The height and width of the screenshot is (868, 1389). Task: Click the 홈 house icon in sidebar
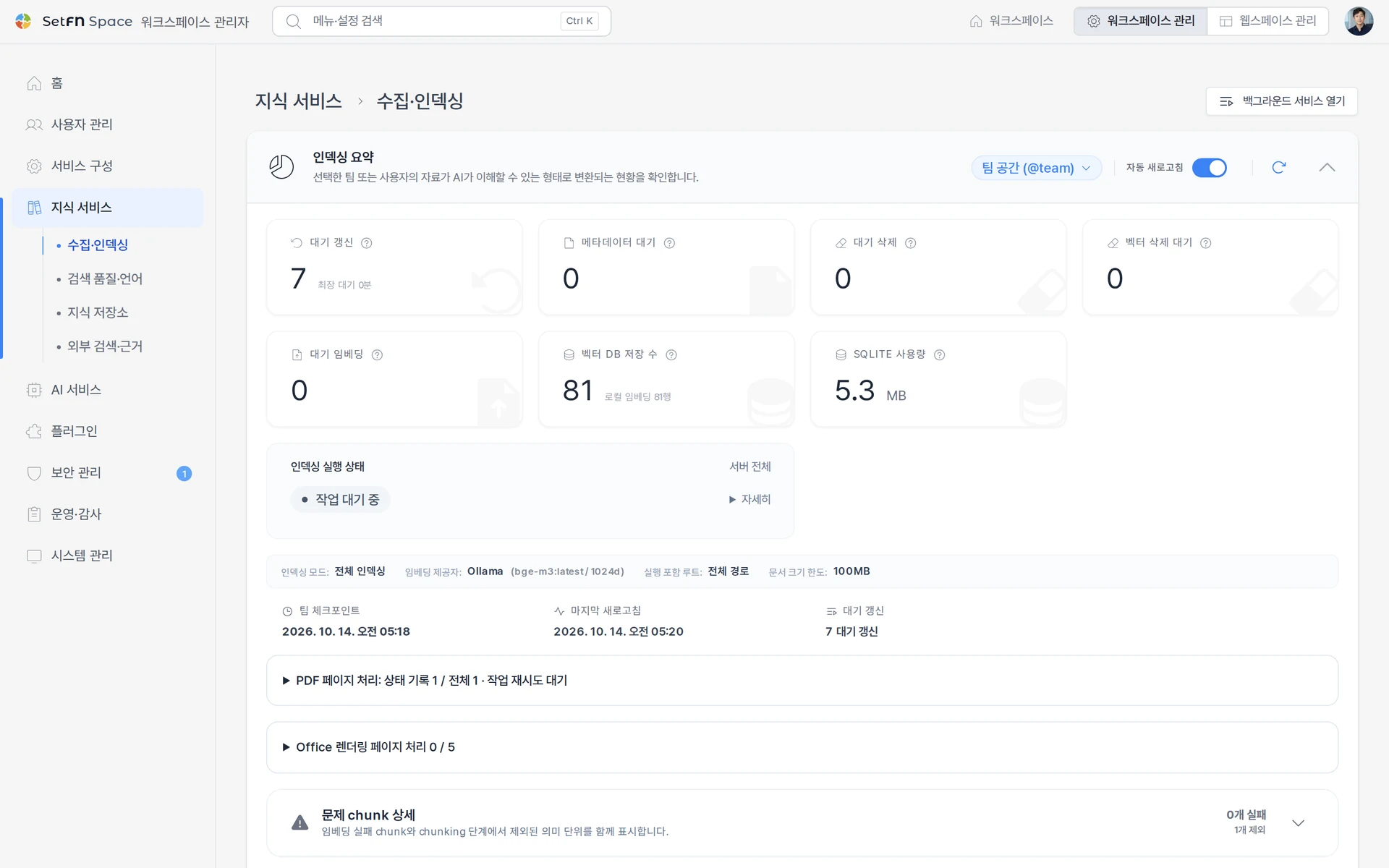tap(34, 83)
